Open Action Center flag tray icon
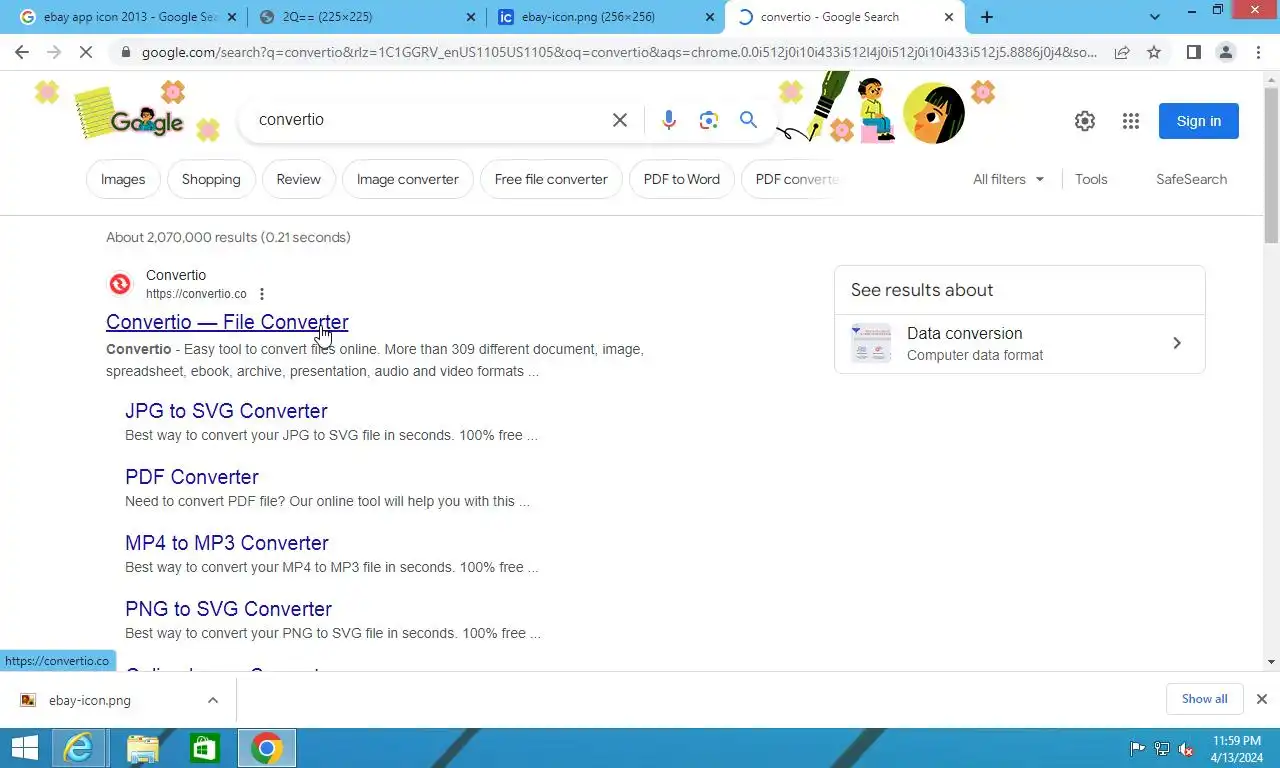1280x768 pixels. click(x=1137, y=749)
